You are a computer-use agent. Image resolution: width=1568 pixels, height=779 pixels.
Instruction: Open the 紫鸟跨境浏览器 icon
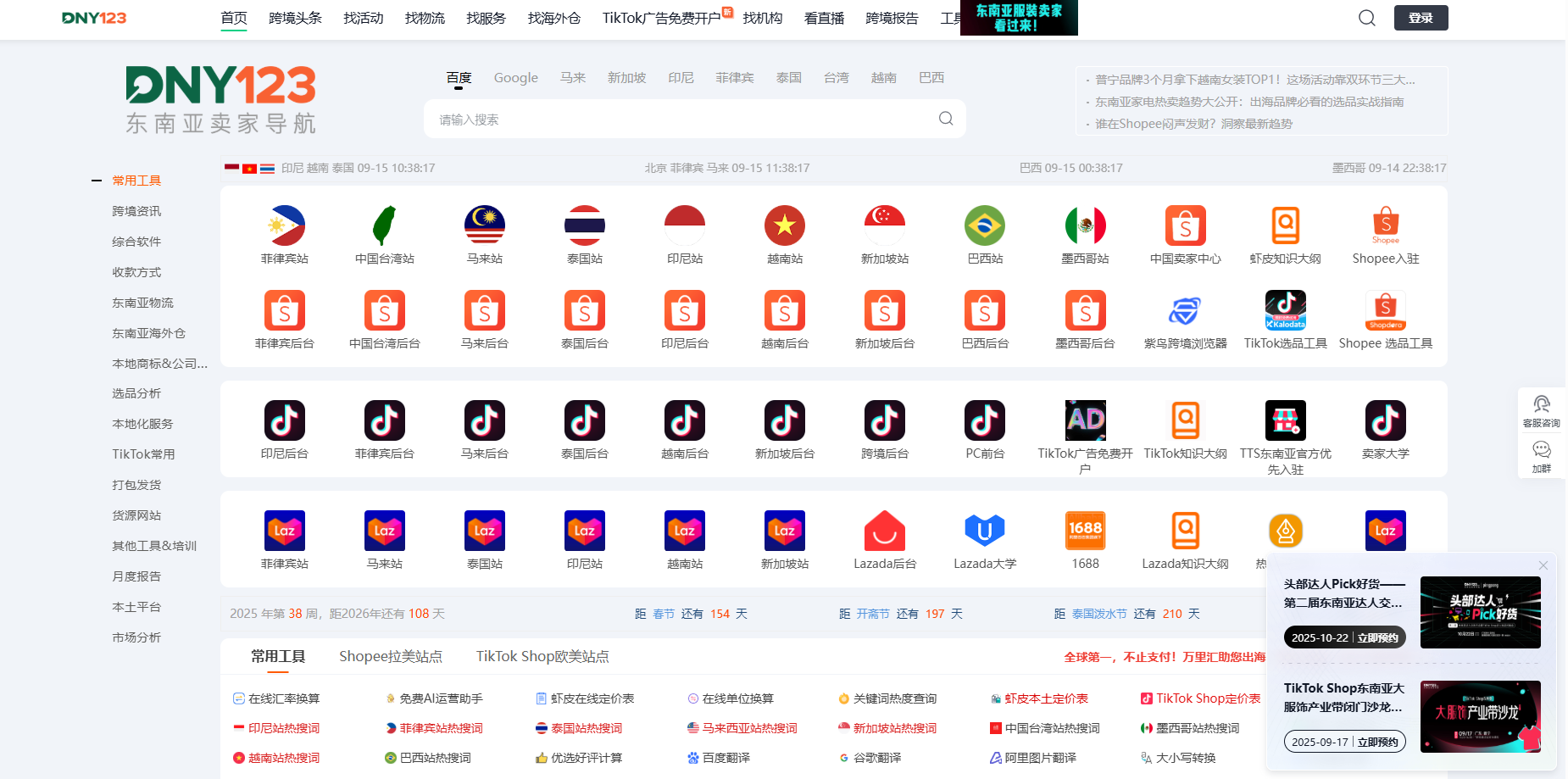tap(1186, 310)
